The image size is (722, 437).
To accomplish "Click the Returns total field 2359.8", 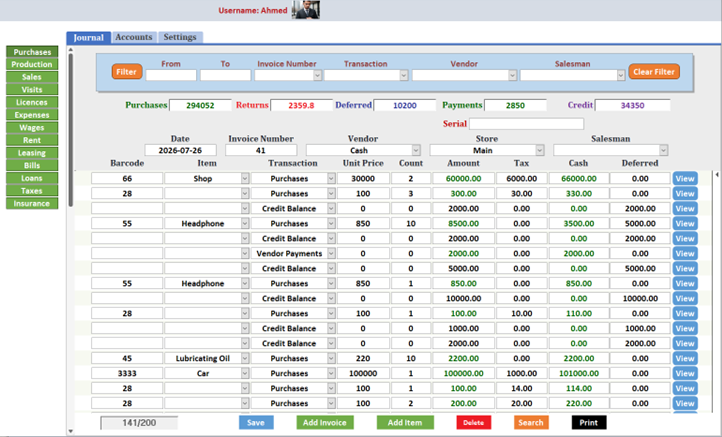I will pyautogui.click(x=301, y=105).
